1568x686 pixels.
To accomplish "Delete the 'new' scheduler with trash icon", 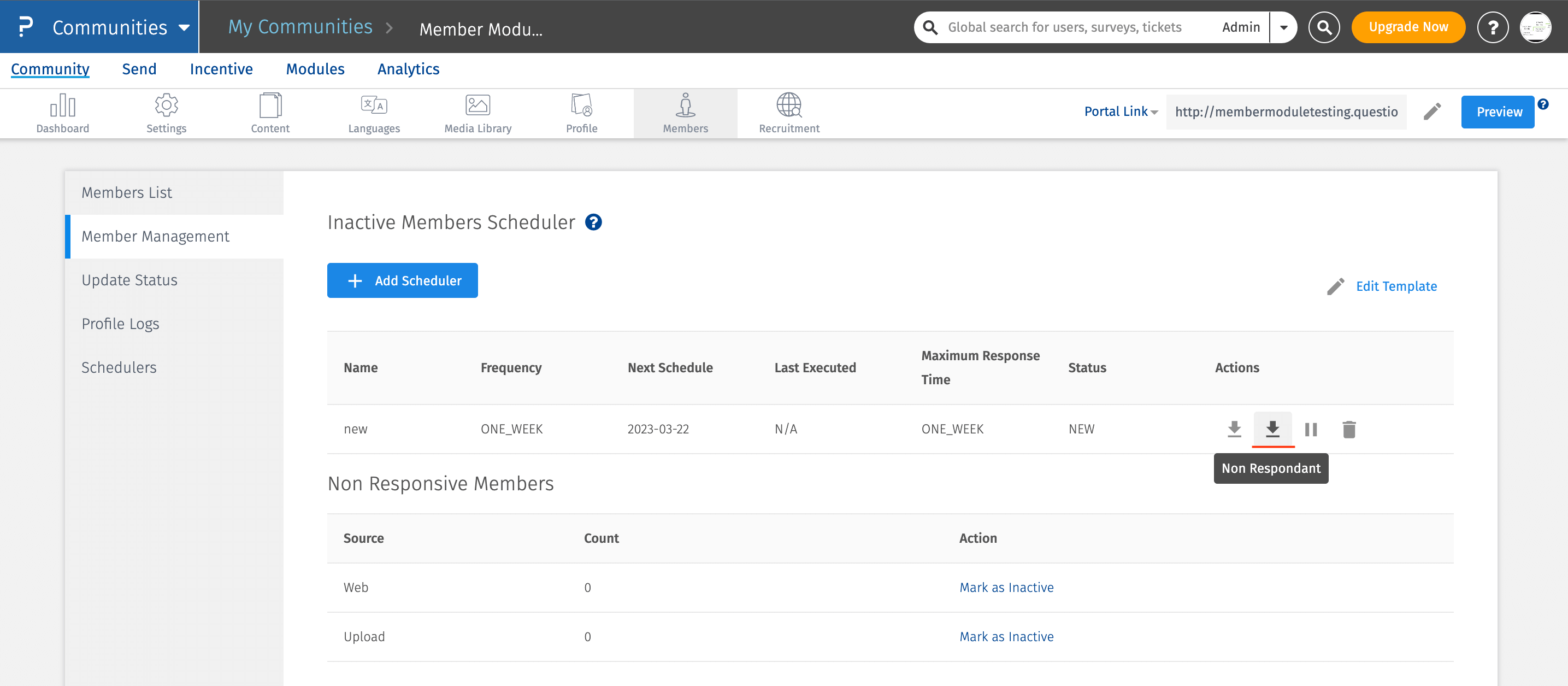I will (1349, 430).
